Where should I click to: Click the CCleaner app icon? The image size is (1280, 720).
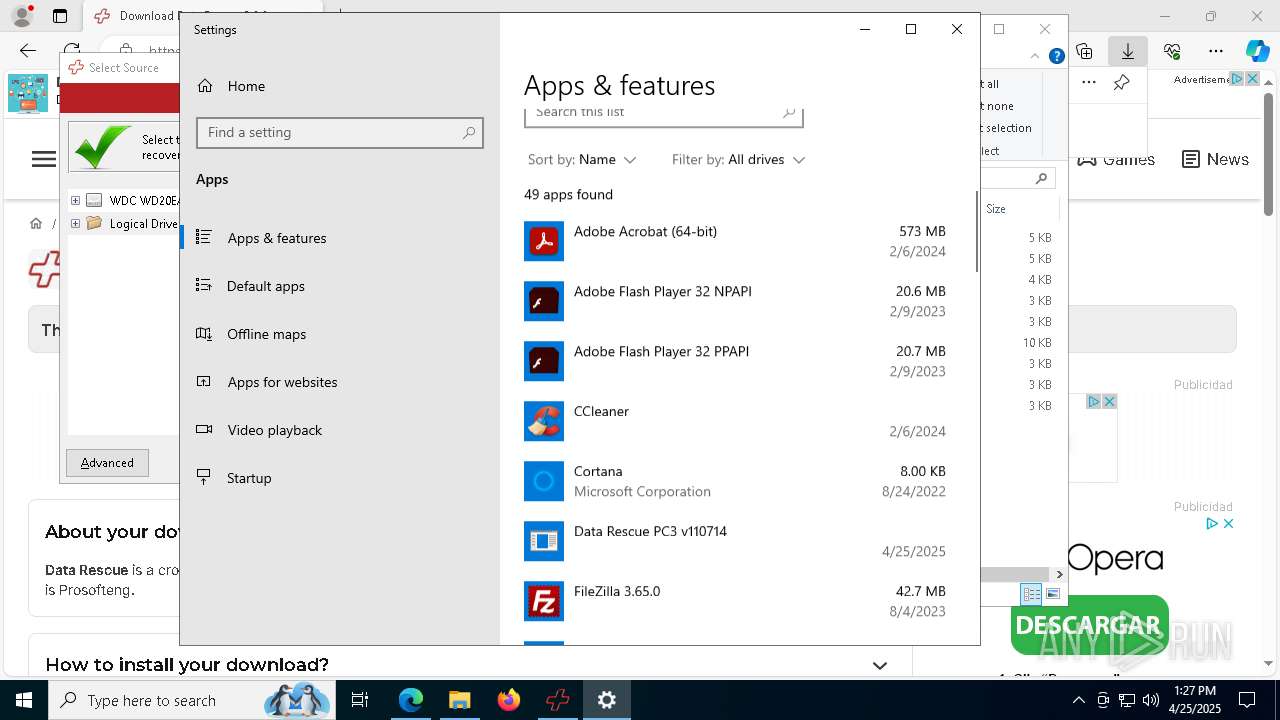(x=544, y=421)
